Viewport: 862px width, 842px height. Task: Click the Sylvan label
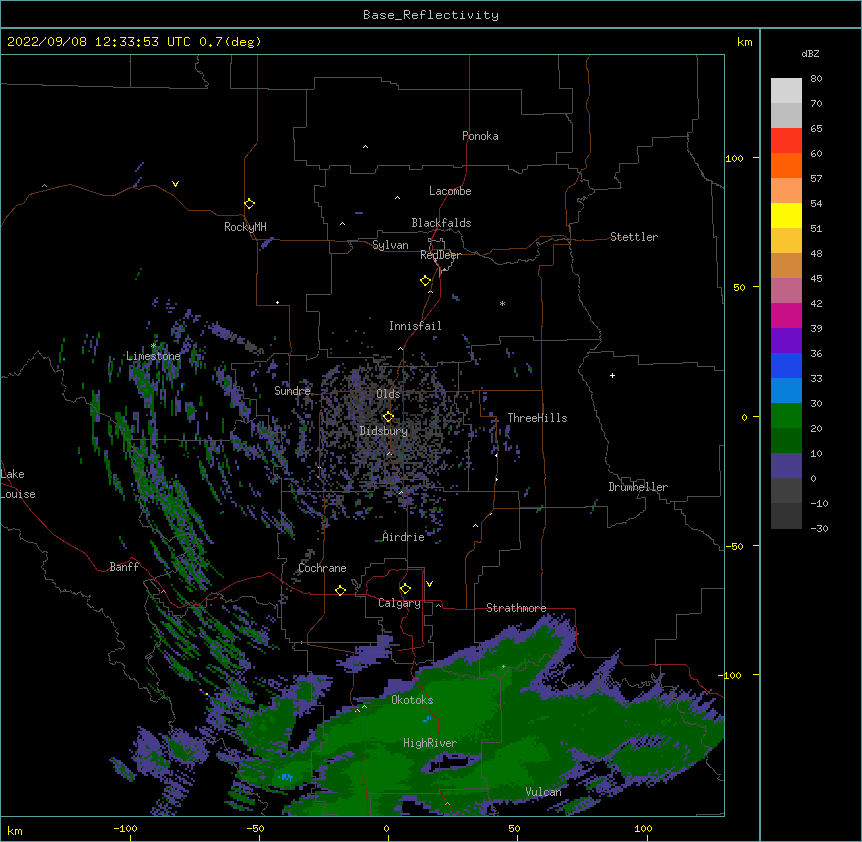[390, 245]
